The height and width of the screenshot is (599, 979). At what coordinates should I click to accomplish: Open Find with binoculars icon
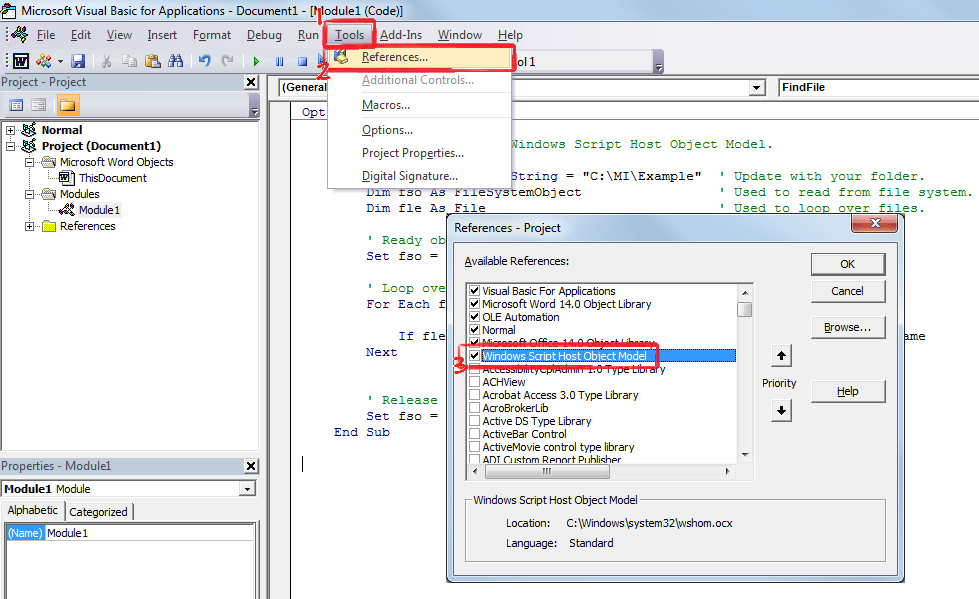click(175, 61)
